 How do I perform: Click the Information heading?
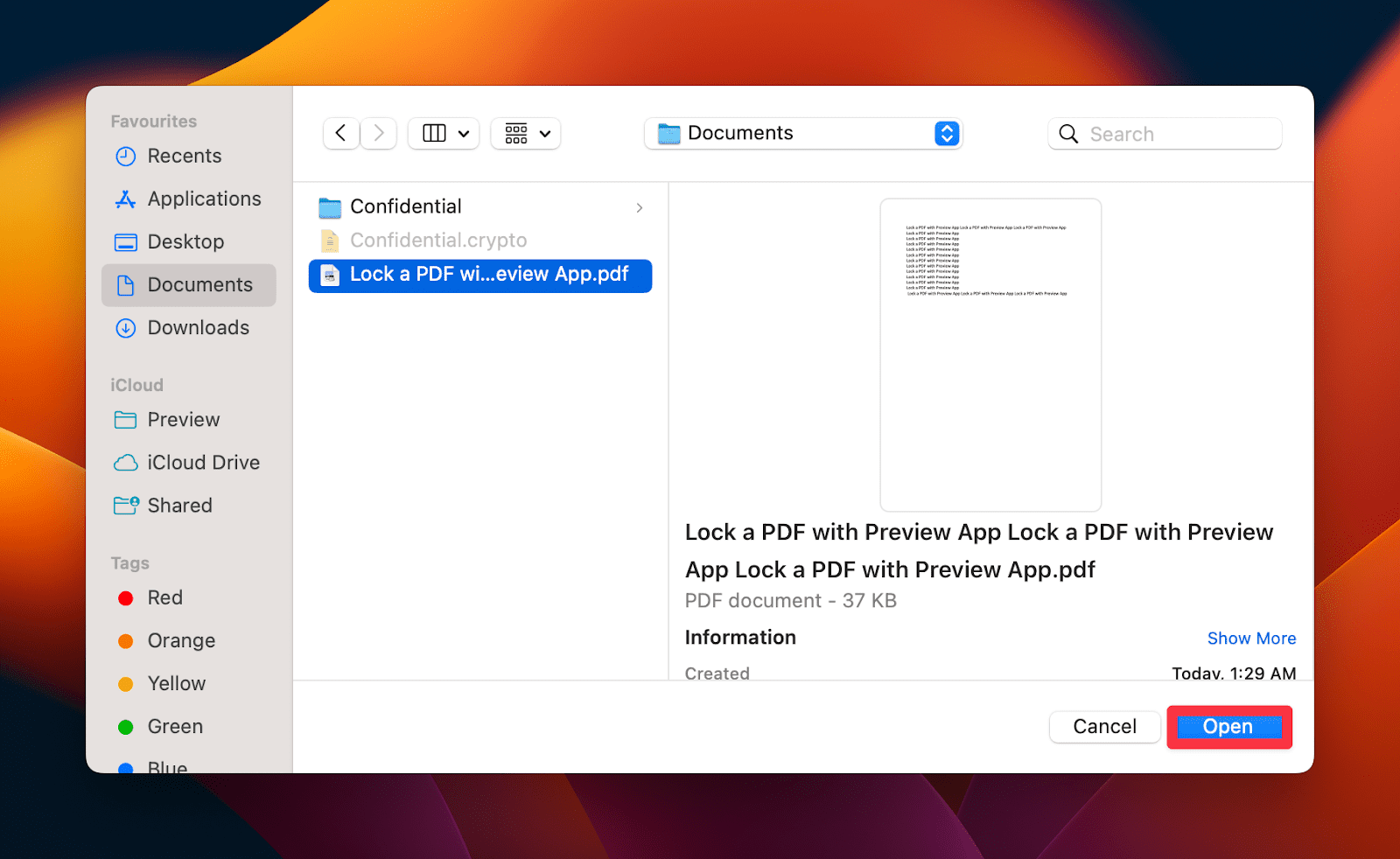click(x=740, y=638)
